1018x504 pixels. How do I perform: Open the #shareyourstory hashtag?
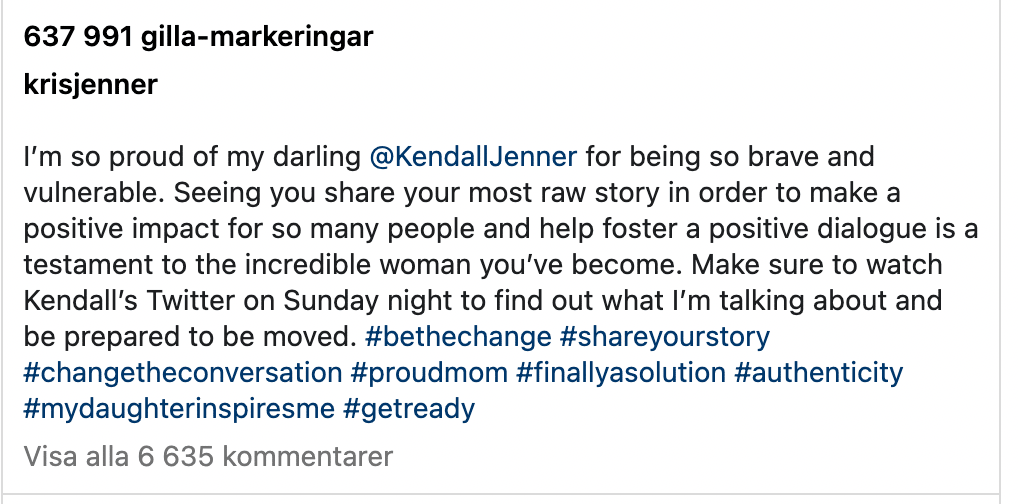tap(664, 336)
